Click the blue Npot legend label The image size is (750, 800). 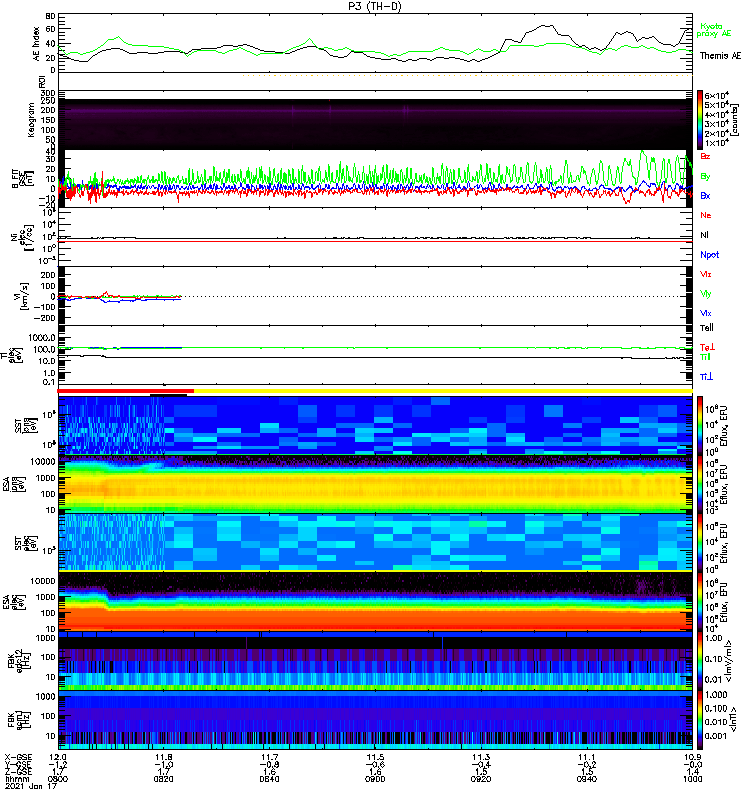click(710, 255)
